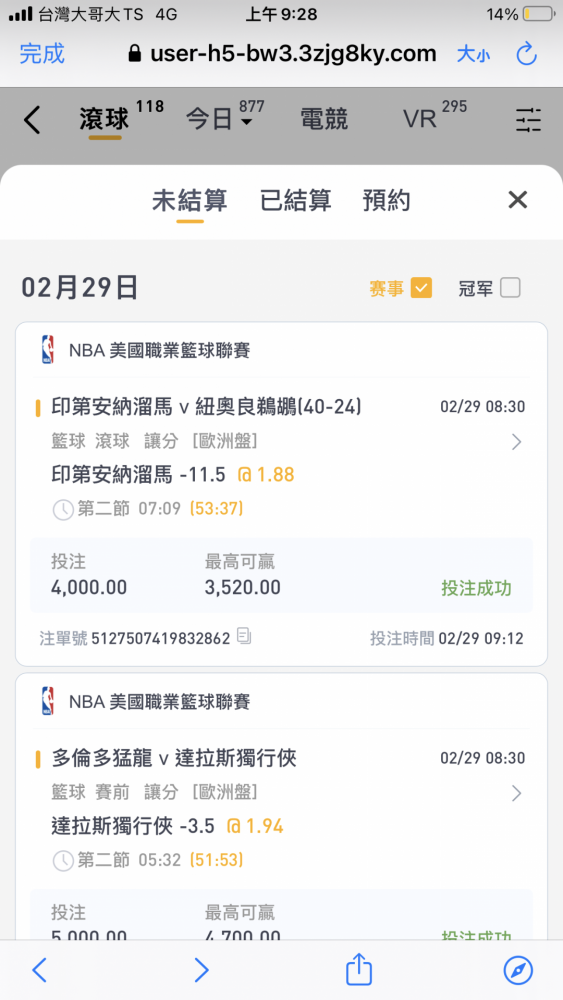This screenshot has height=1000, width=563.
Task: Close the bet records panel
Action: click(x=518, y=200)
